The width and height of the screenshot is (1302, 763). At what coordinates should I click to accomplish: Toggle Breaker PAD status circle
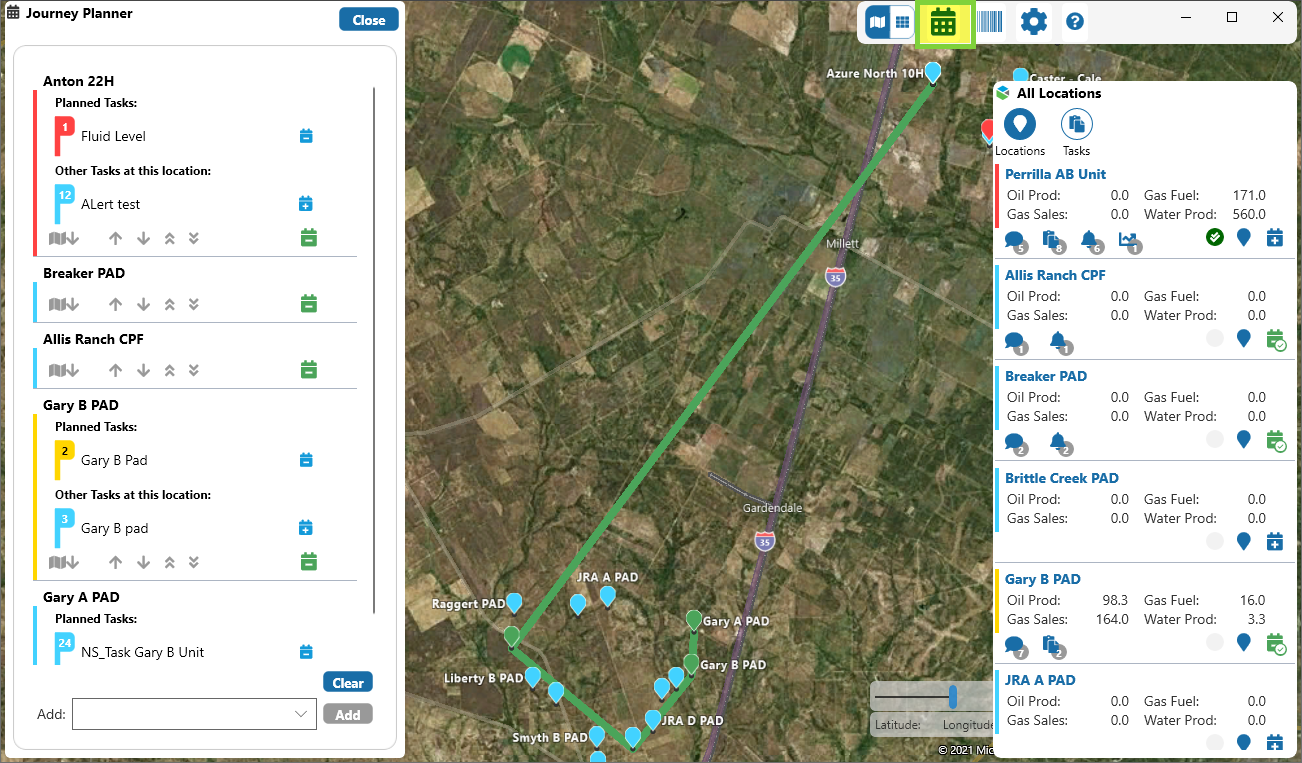coord(1215,439)
